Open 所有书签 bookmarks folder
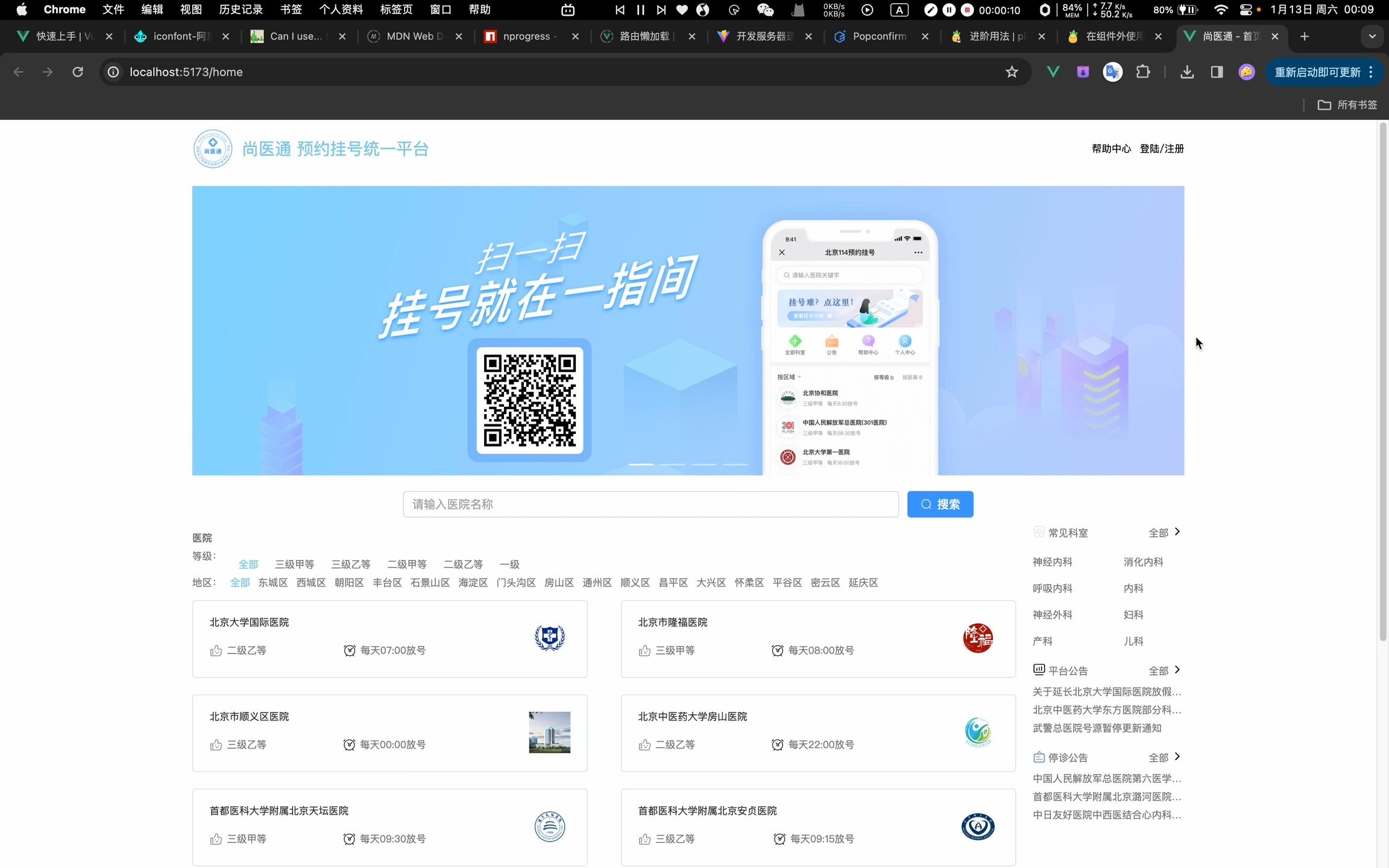The width and height of the screenshot is (1389, 868). click(1347, 105)
